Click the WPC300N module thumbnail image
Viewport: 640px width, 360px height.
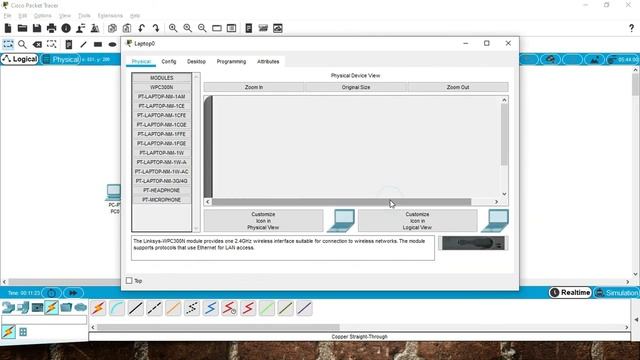tap(473, 243)
